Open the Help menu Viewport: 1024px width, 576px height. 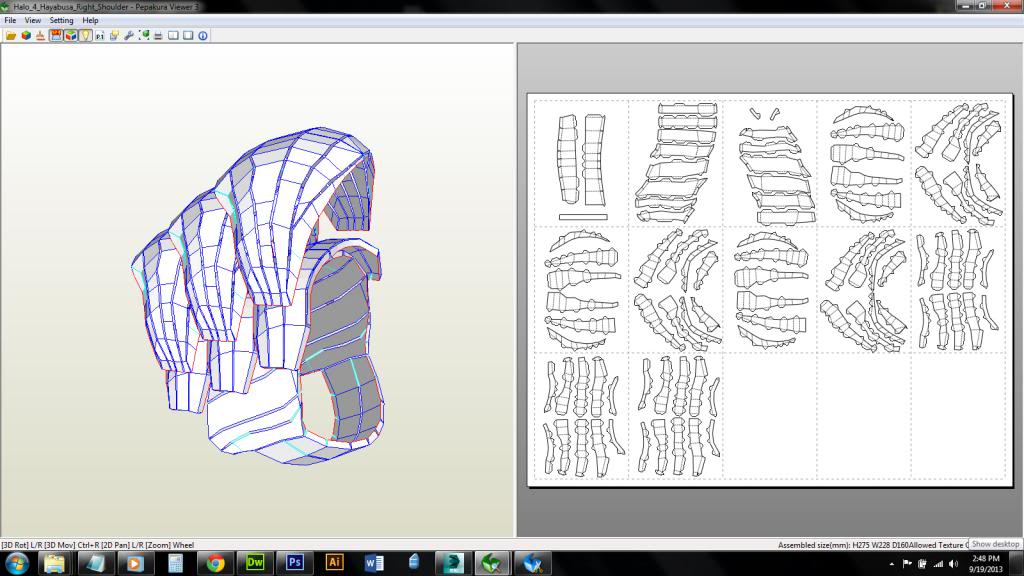point(90,20)
